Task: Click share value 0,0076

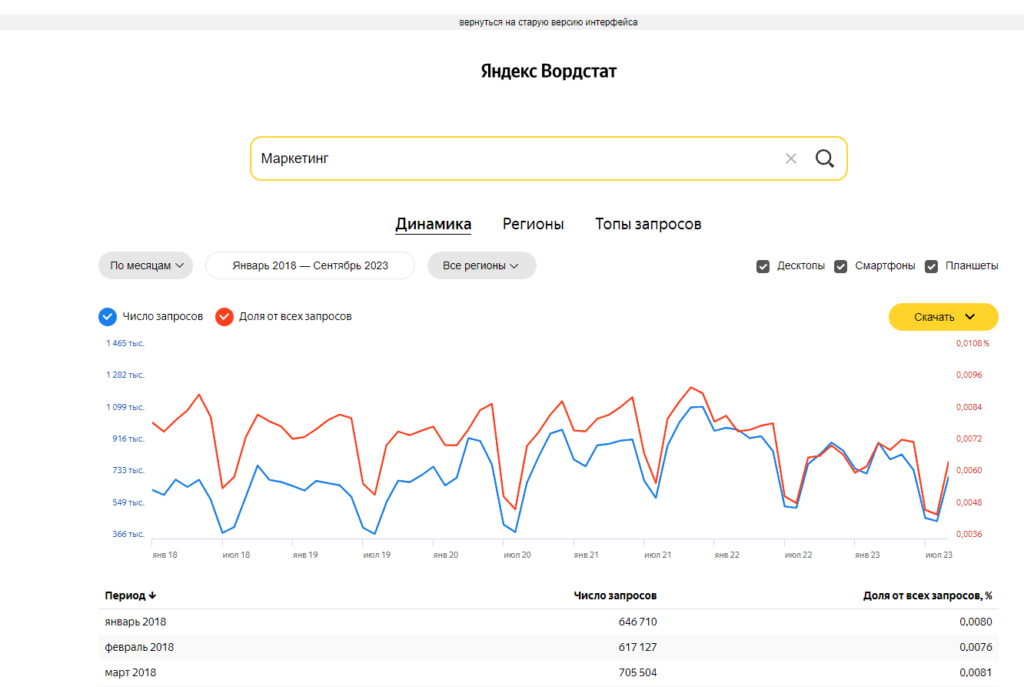Action: (x=976, y=647)
